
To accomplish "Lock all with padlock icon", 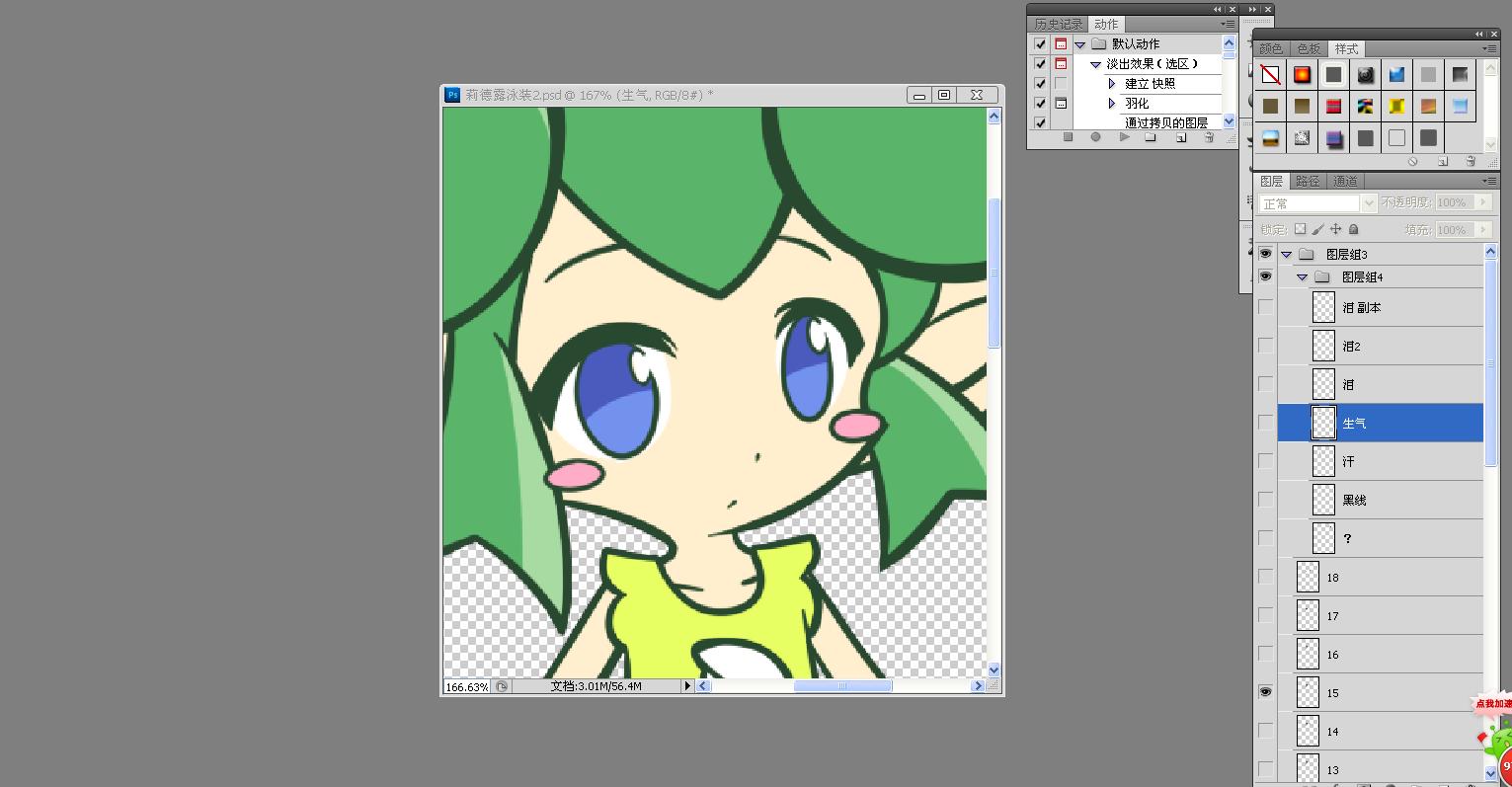I will [1353, 229].
